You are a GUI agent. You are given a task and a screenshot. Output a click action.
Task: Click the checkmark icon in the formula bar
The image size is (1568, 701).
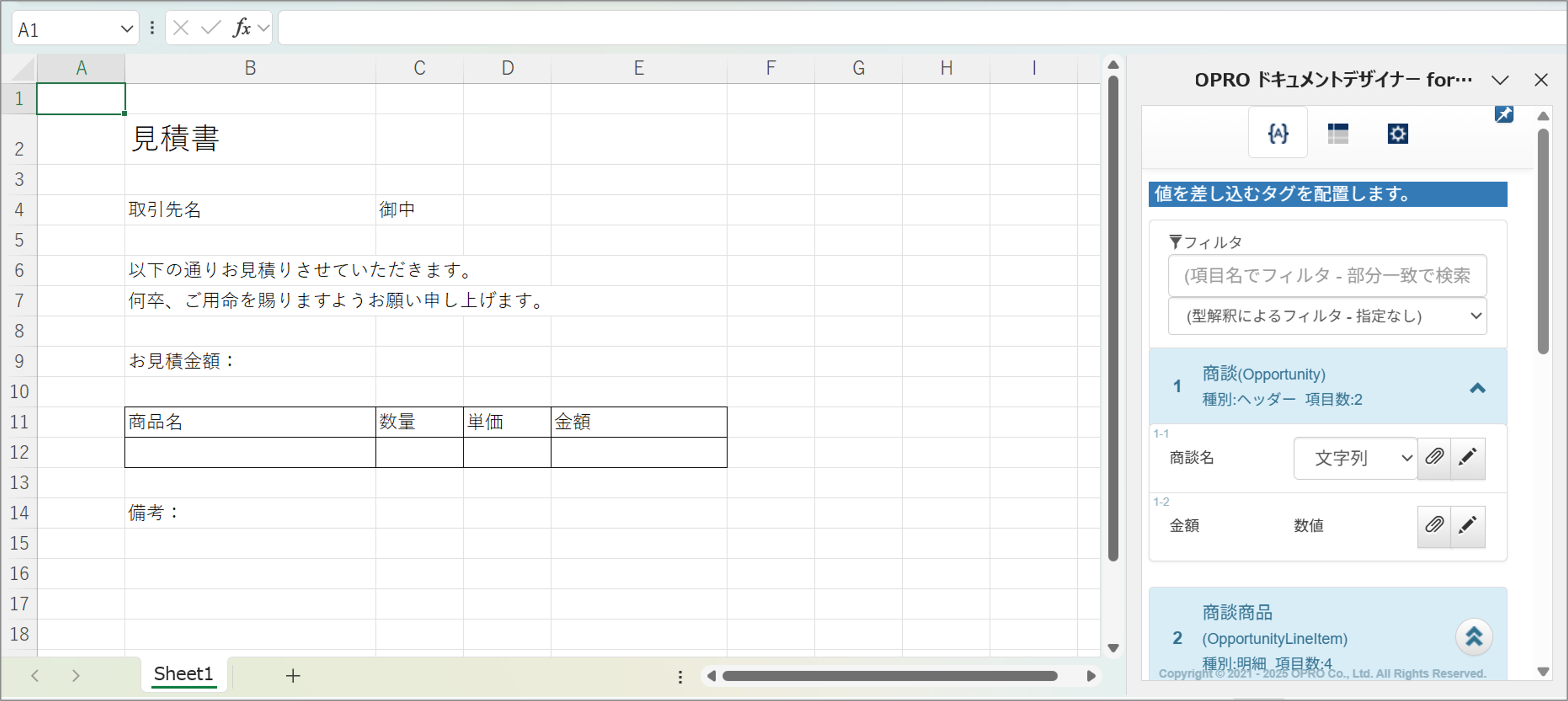click(x=210, y=27)
